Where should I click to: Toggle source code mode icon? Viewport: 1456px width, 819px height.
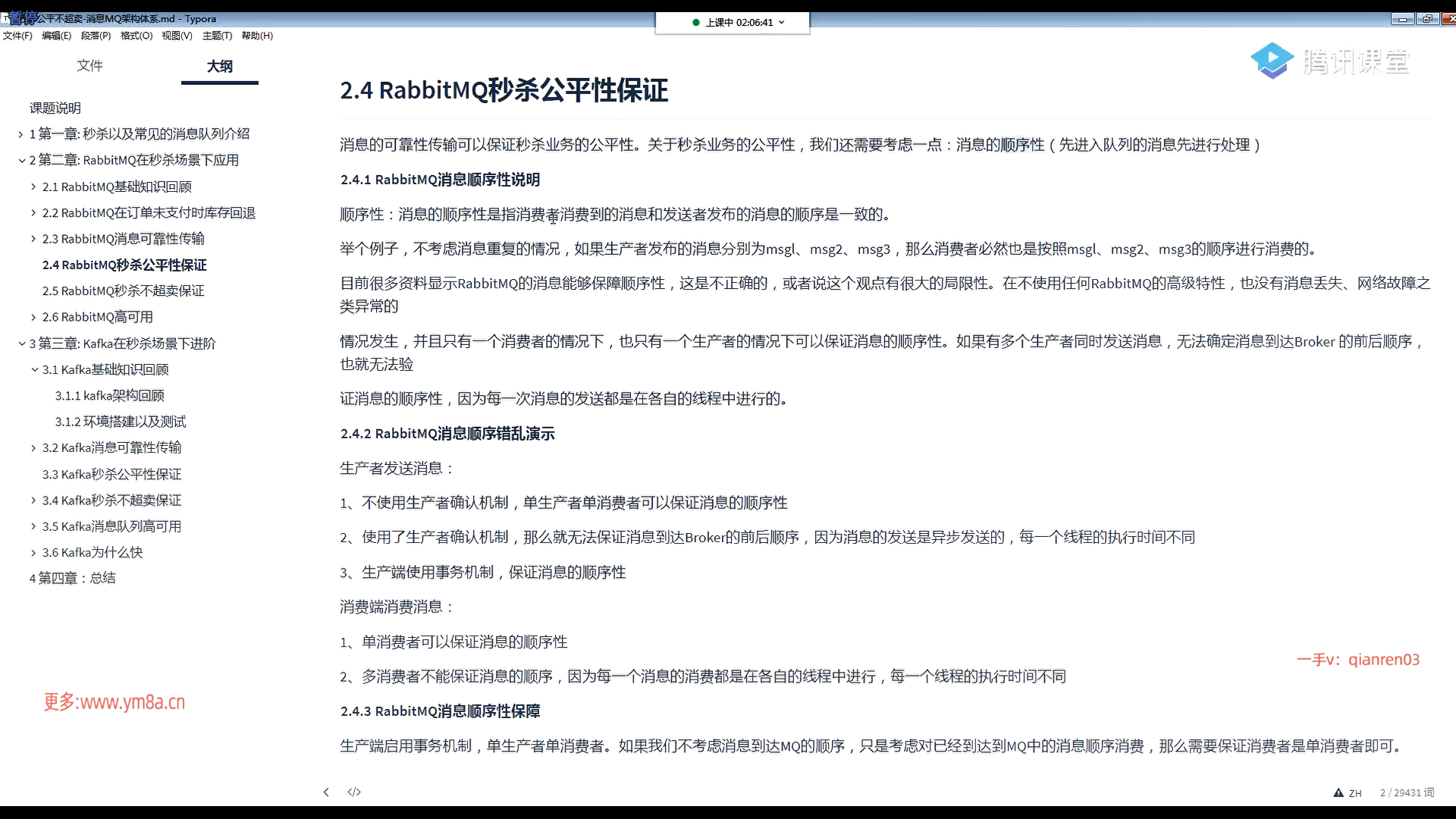(x=354, y=792)
